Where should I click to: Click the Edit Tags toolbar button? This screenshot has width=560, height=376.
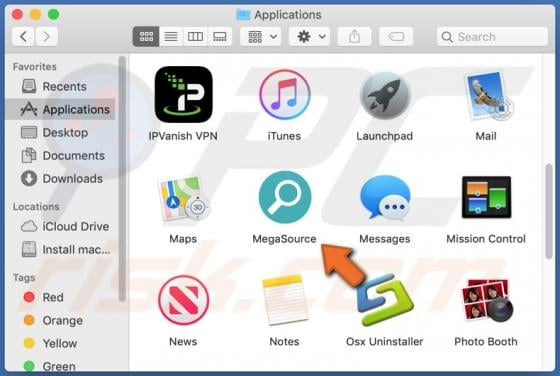tap(396, 36)
